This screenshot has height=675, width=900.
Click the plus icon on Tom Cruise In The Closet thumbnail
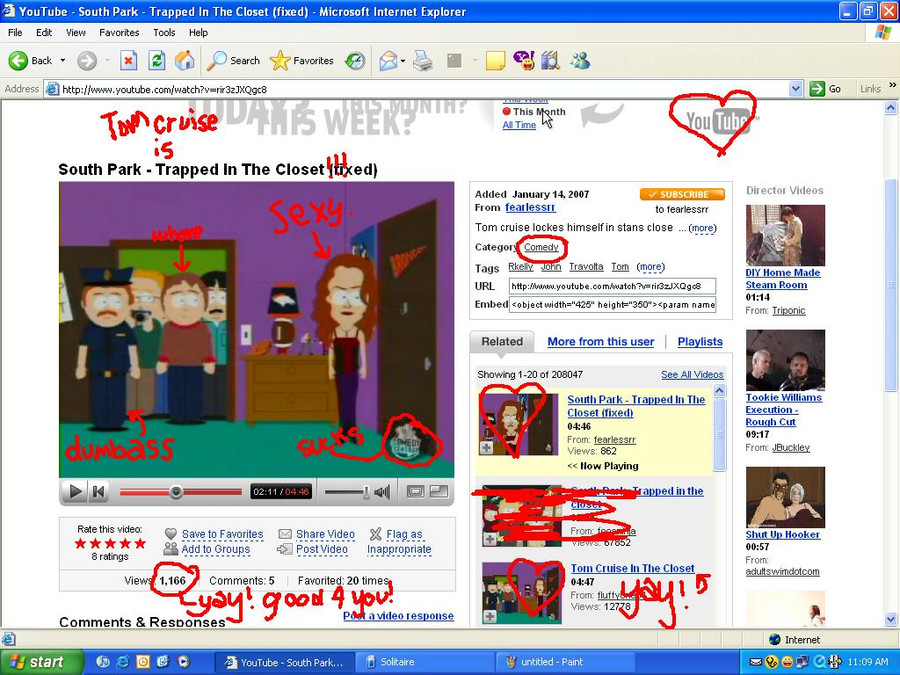(x=490, y=616)
